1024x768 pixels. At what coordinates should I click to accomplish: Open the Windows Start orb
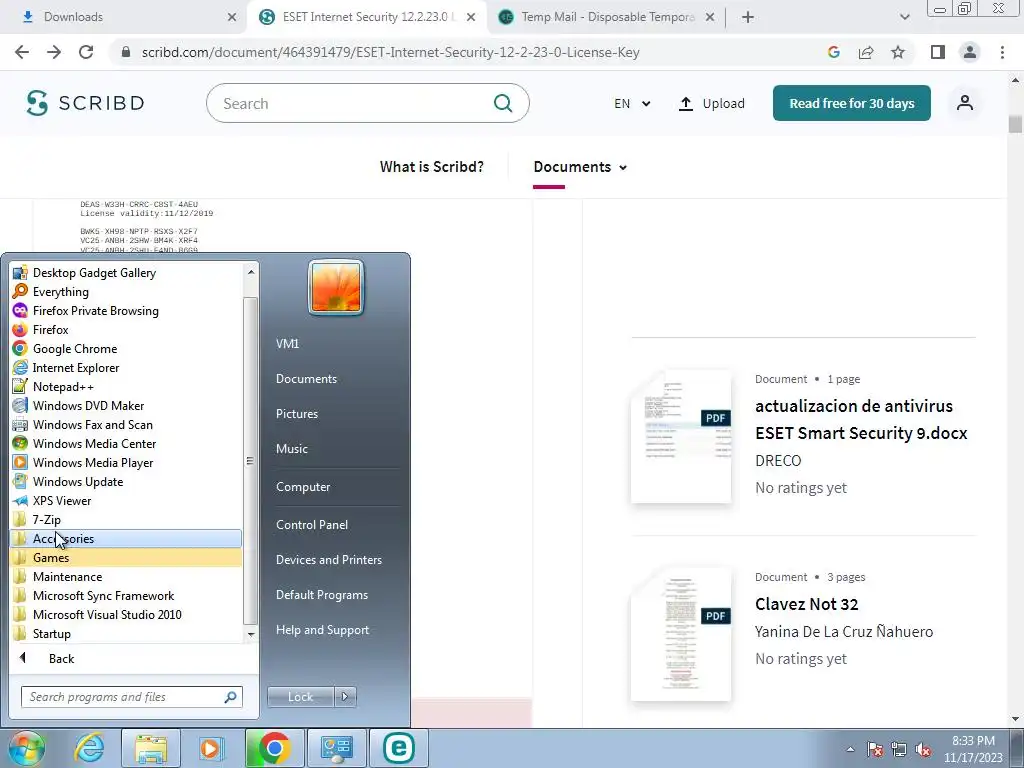coord(25,748)
